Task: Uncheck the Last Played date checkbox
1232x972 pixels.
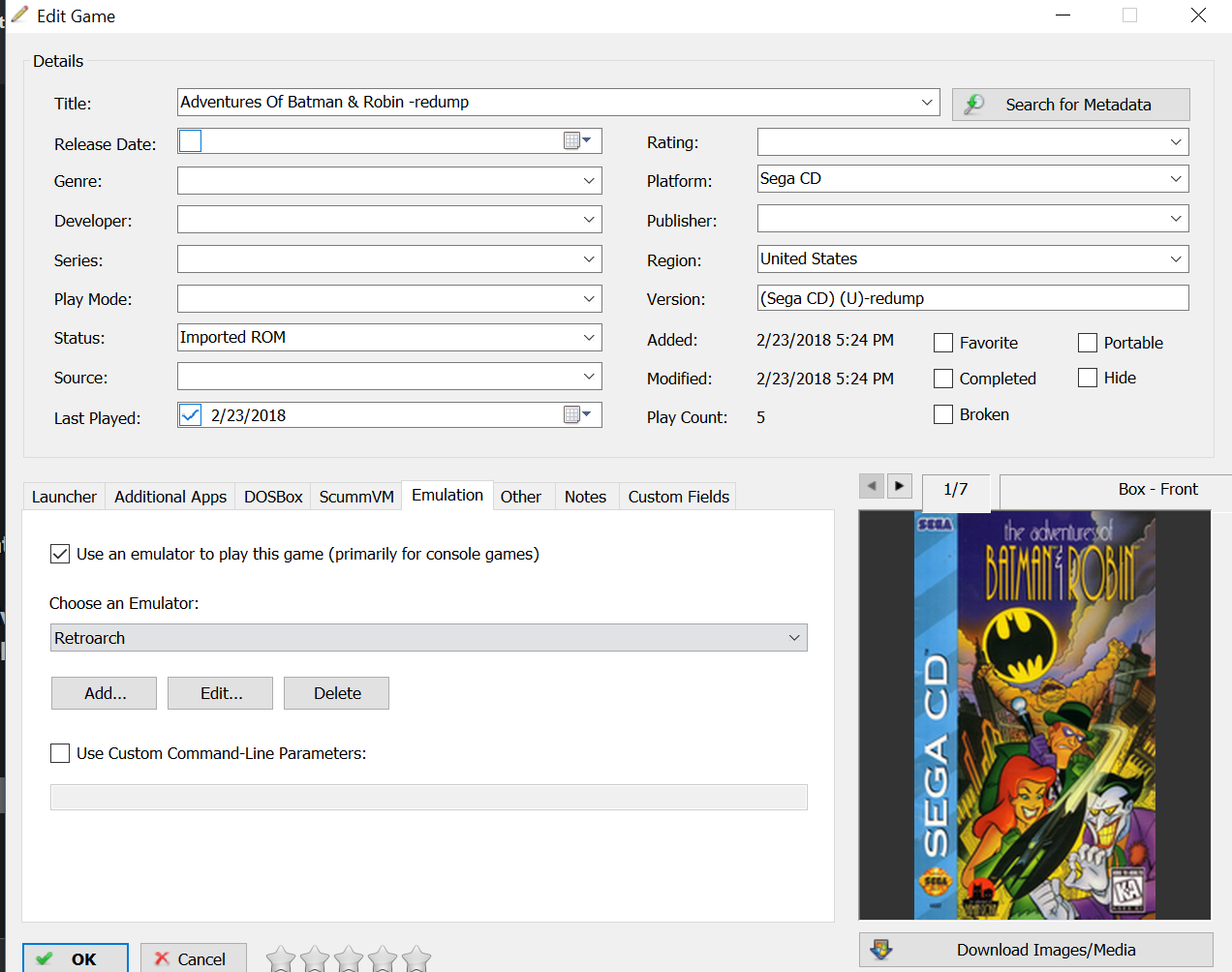Action: (x=191, y=415)
